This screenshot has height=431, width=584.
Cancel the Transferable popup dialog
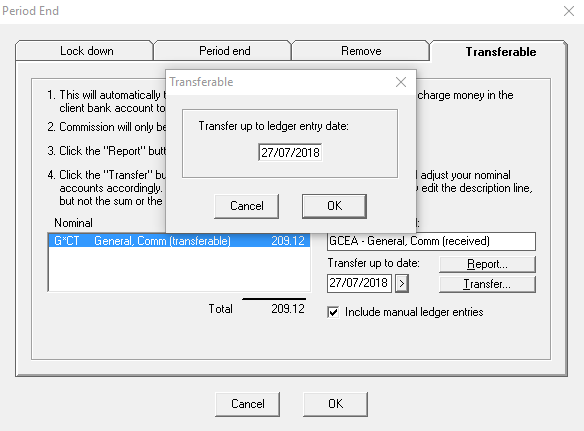tap(247, 206)
